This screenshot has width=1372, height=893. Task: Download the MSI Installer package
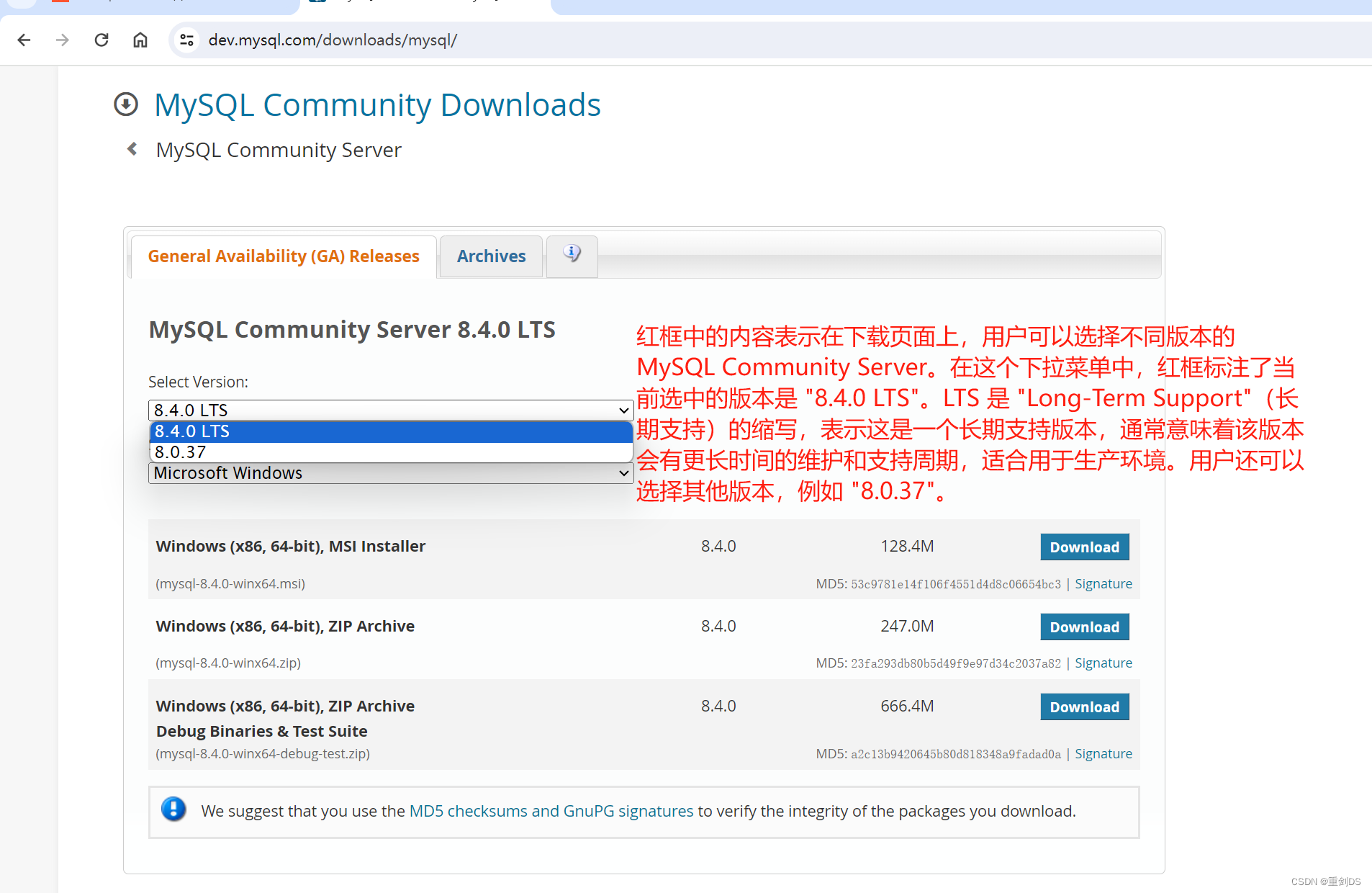coord(1084,547)
